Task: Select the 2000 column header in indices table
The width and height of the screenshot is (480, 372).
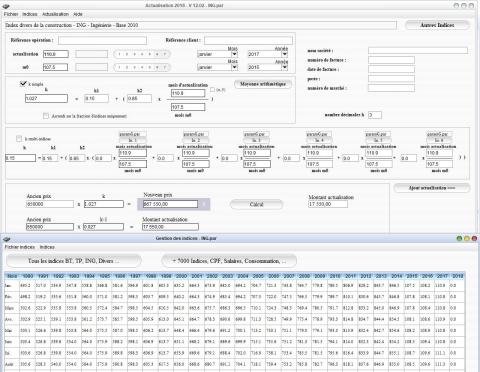Action: pyautogui.click(x=181, y=276)
